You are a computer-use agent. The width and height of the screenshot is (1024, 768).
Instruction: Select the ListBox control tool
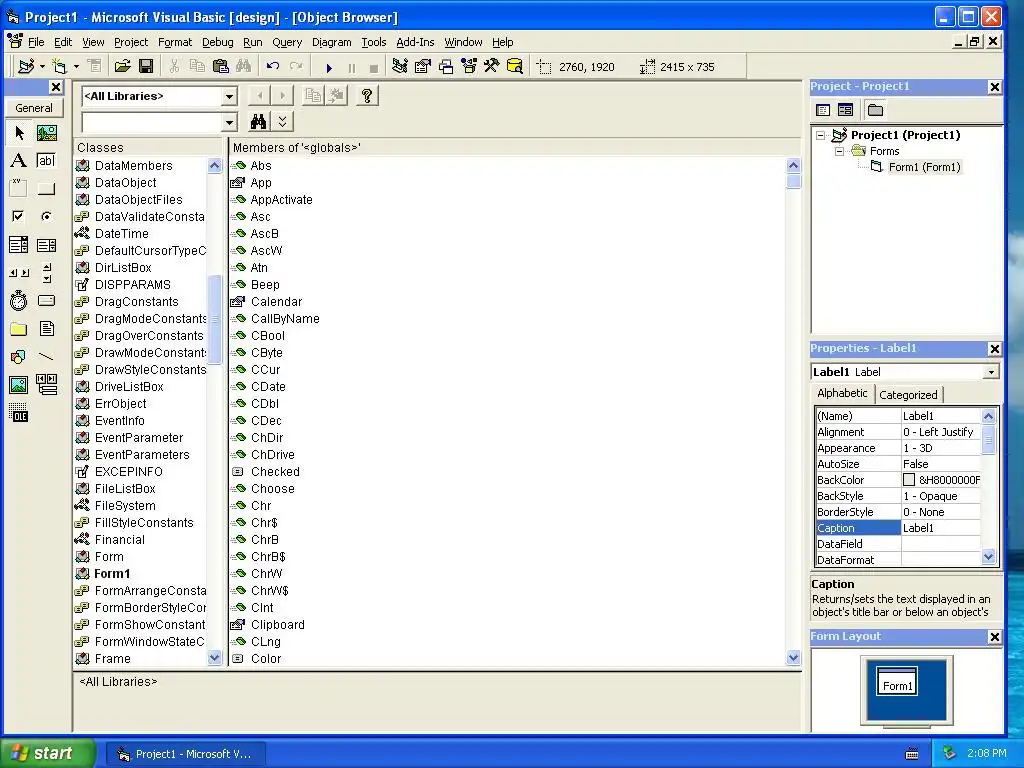point(46,245)
